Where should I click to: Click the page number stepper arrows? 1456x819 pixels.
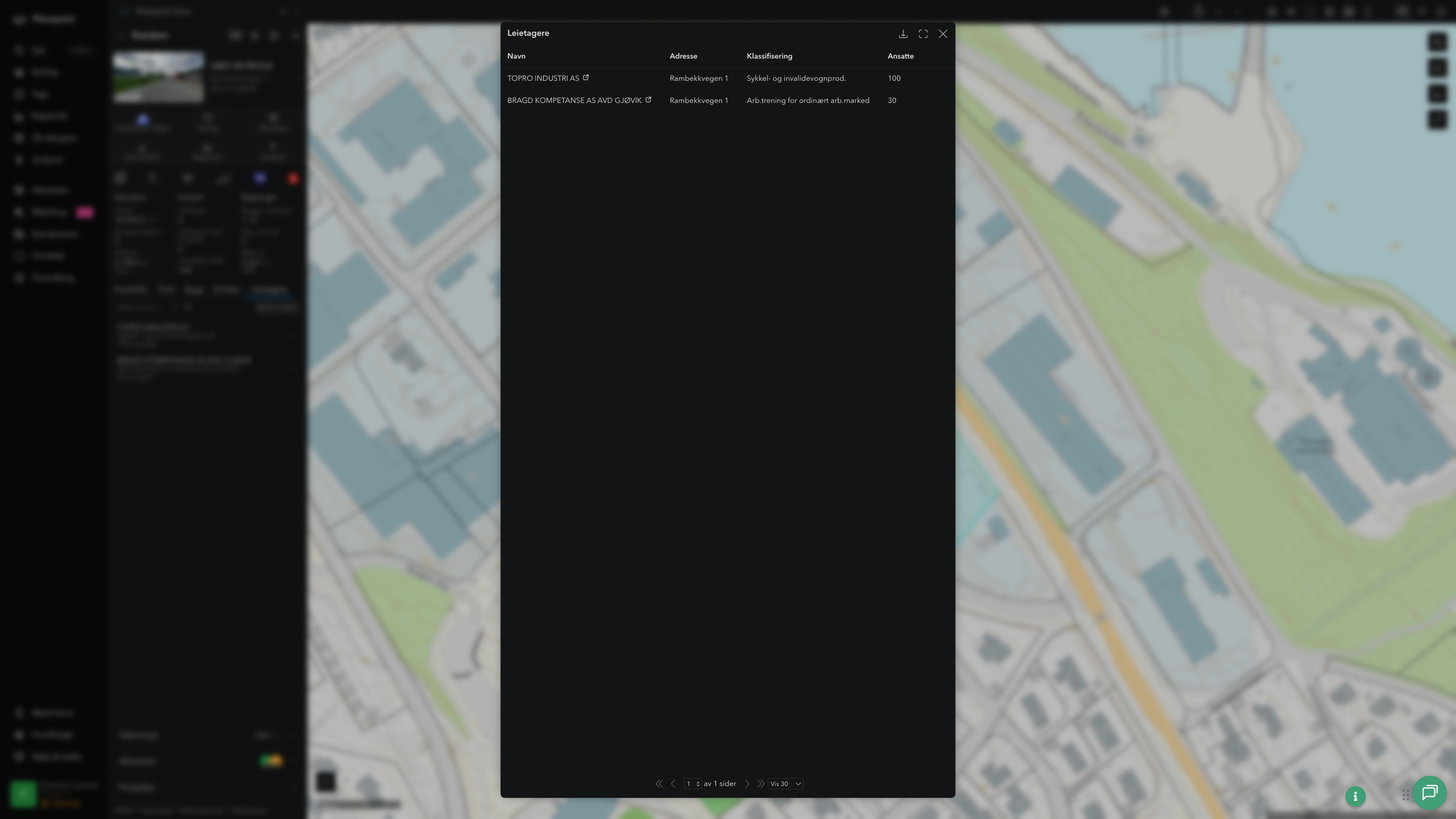coord(698,784)
